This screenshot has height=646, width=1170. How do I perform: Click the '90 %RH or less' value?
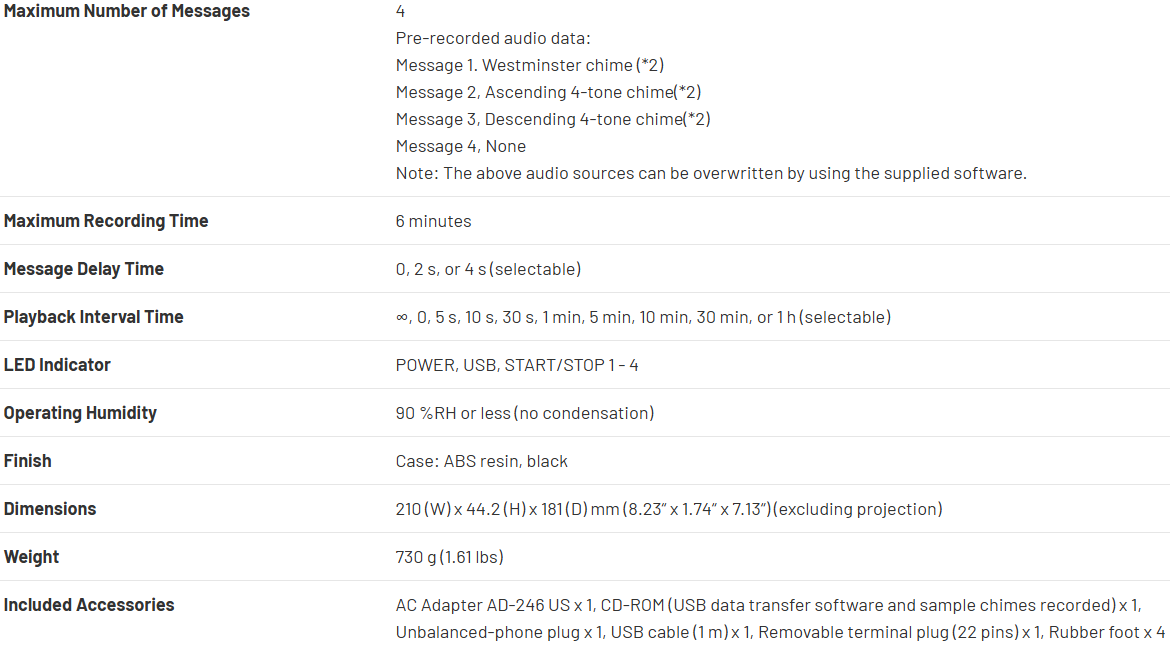point(525,413)
